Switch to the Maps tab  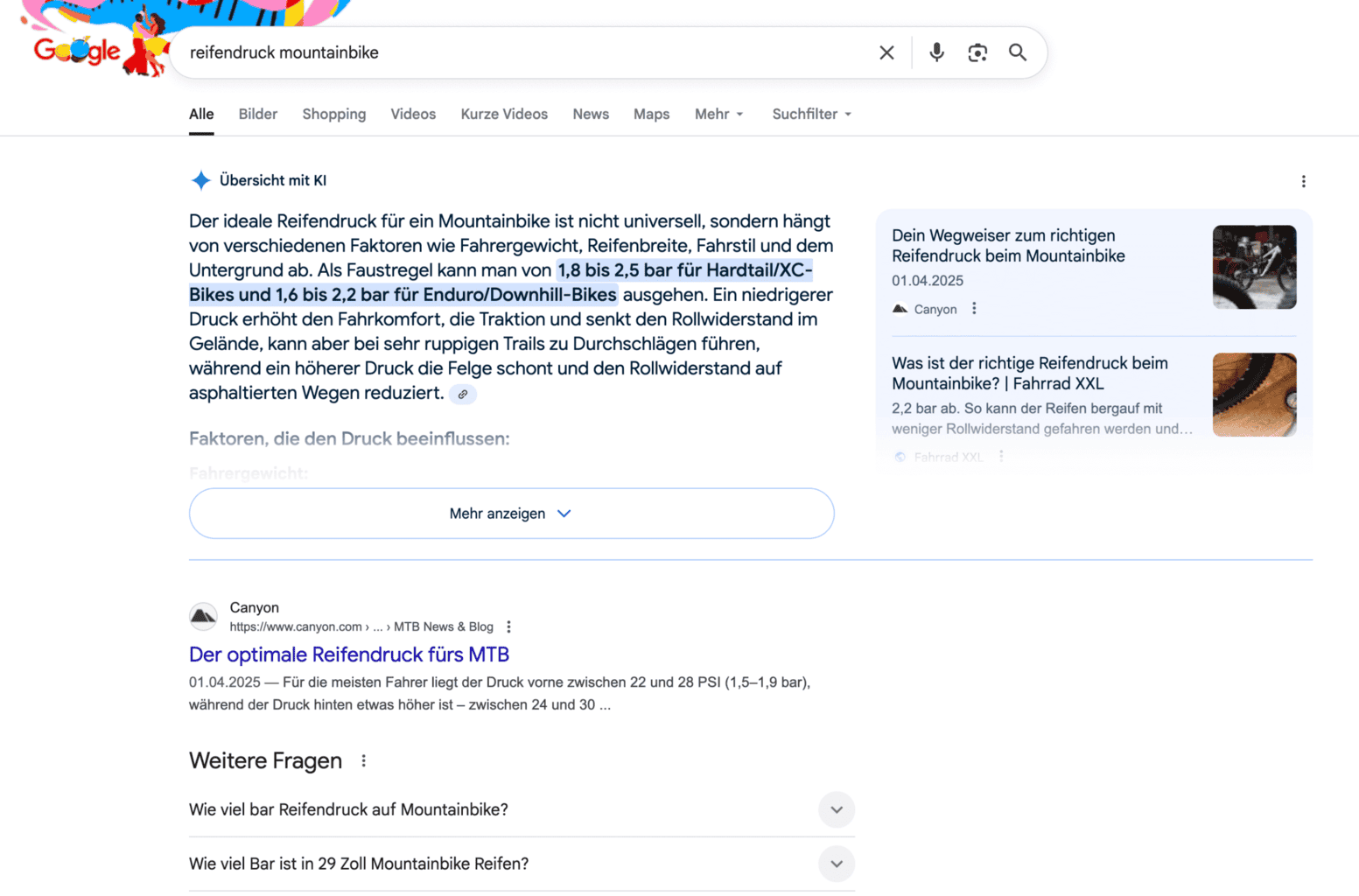click(652, 115)
